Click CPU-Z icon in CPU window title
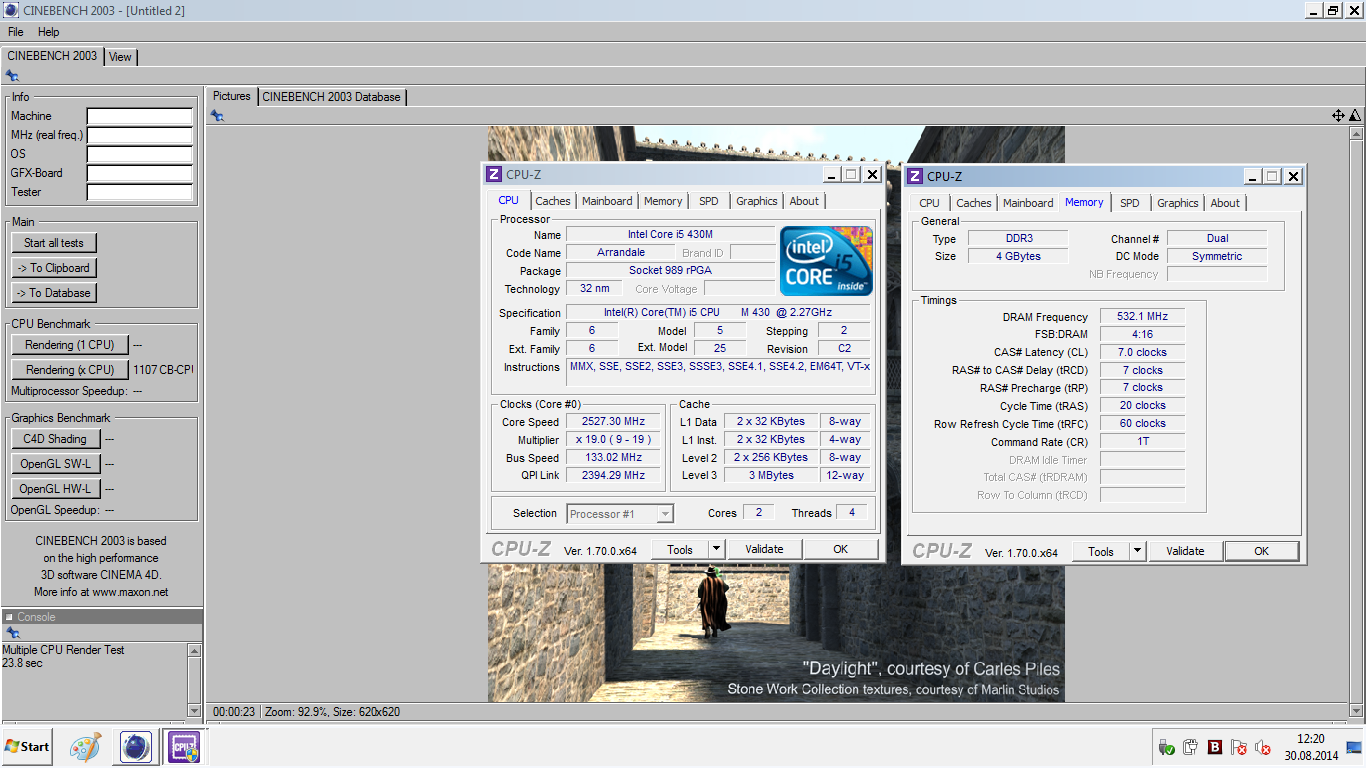 [494, 174]
